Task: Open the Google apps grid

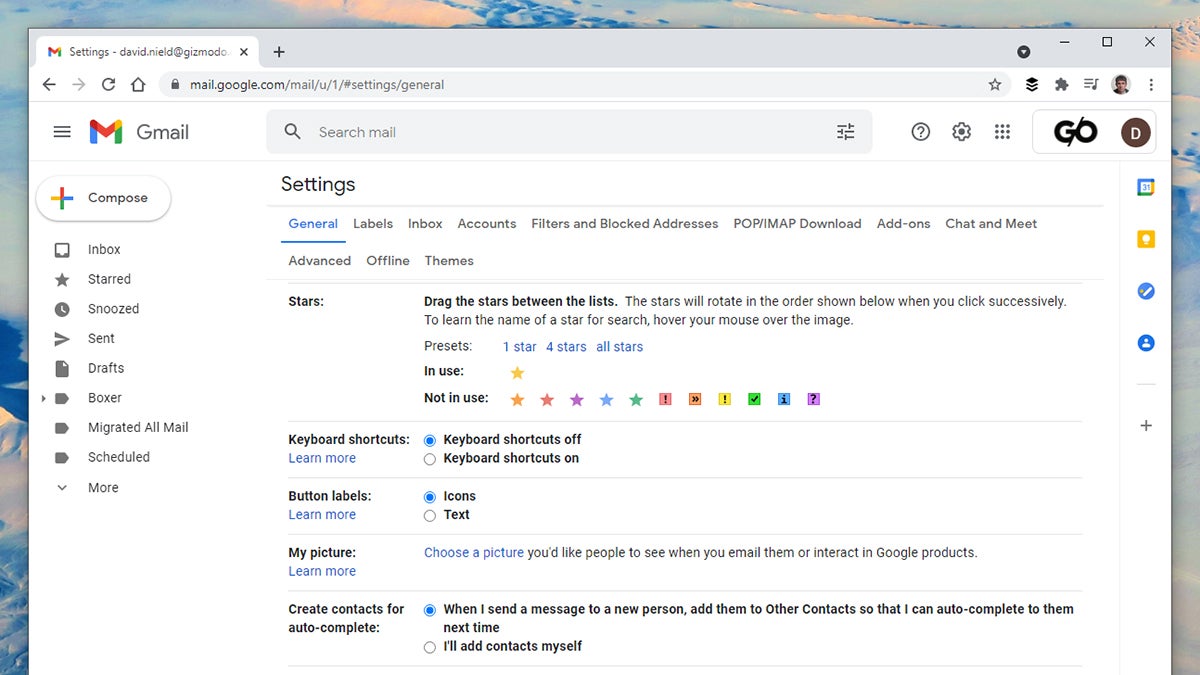Action: pyautogui.click(x=1002, y=131)
